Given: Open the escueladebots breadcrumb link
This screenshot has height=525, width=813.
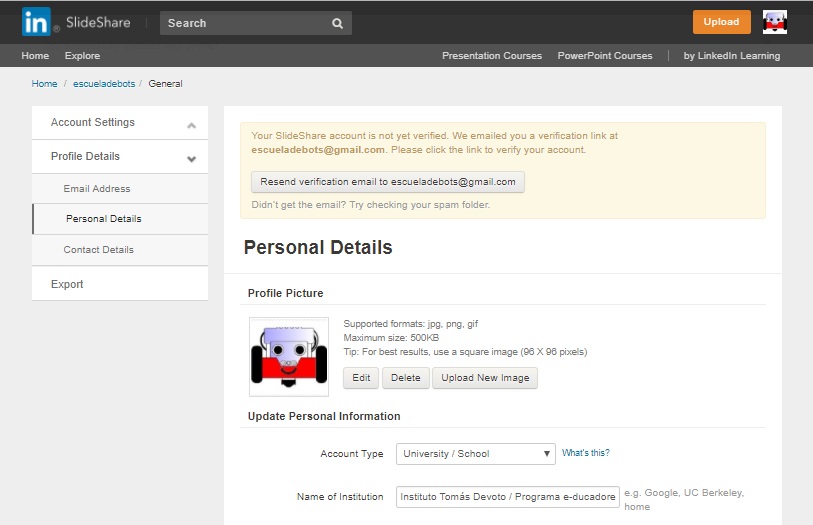Looking at the screenshot, I should [x=104, y=84].
